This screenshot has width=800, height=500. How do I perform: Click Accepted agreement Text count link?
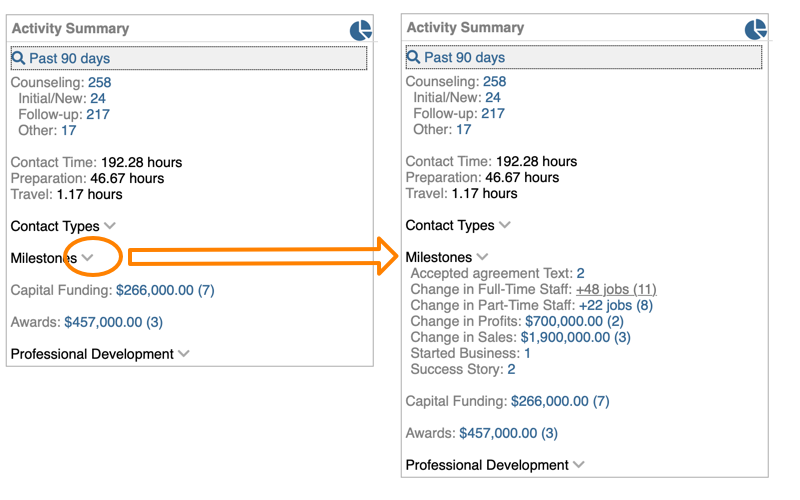(x=580, y=273)
